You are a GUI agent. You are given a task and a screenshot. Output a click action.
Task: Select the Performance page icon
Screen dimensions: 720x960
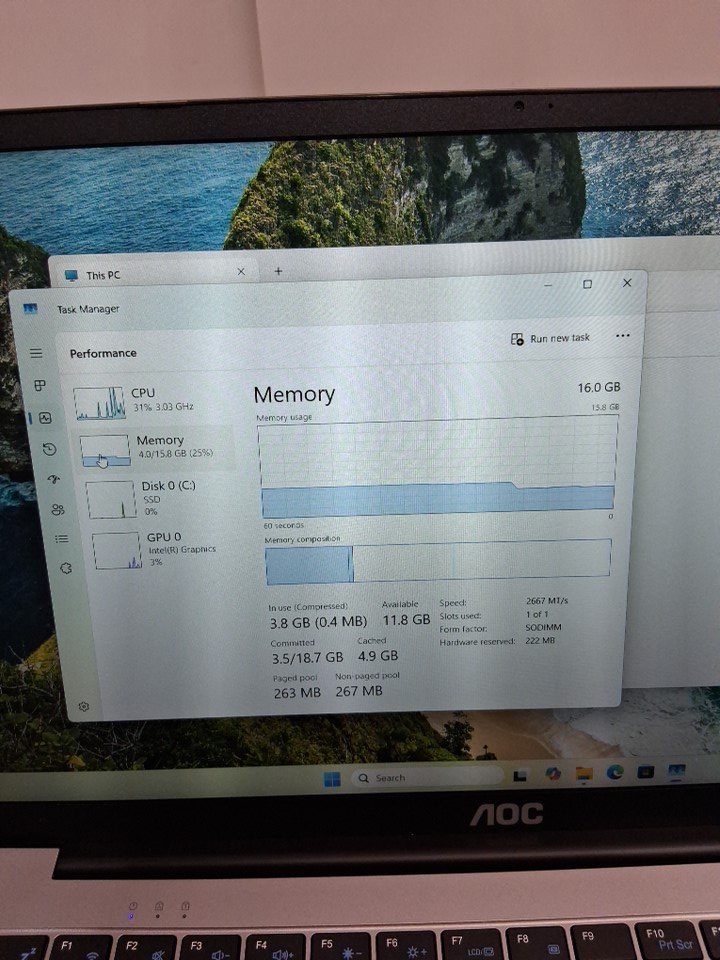(x=45, y=418)
